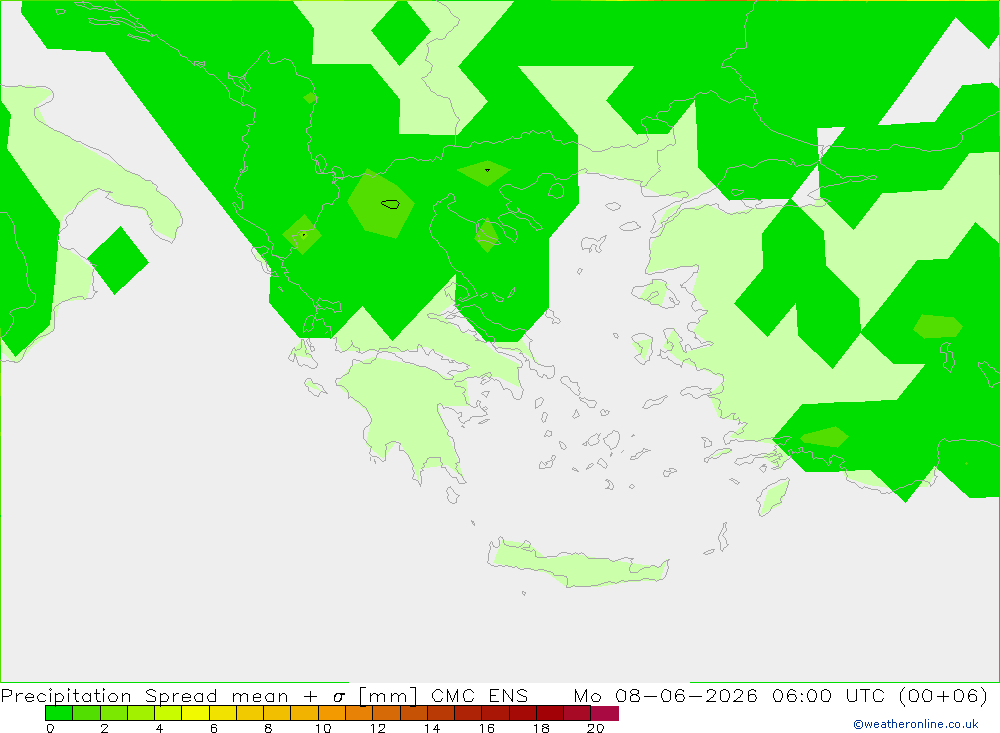The width and height of the screenshot is (1000, 733).
Task: Click the 'Precipitation Spread' title text
Action: (x=109, y=695)
